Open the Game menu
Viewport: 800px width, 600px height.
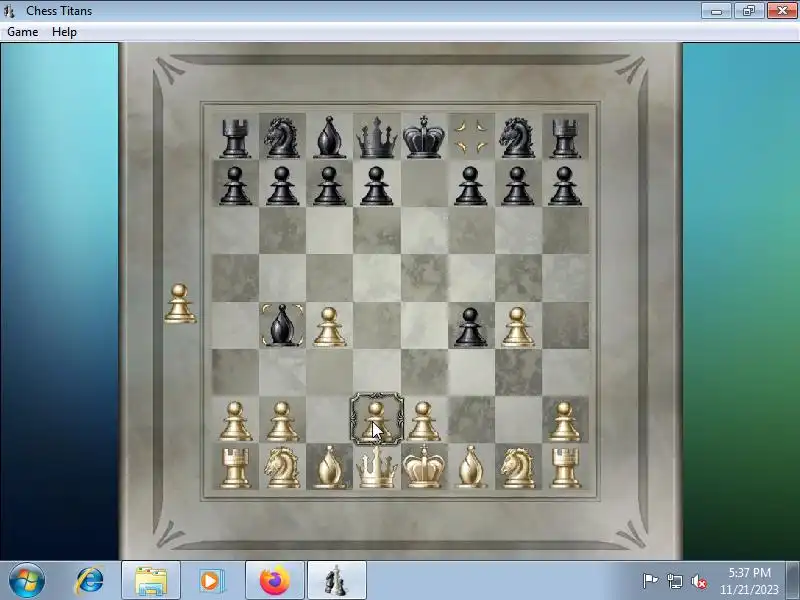pos(22,32)
